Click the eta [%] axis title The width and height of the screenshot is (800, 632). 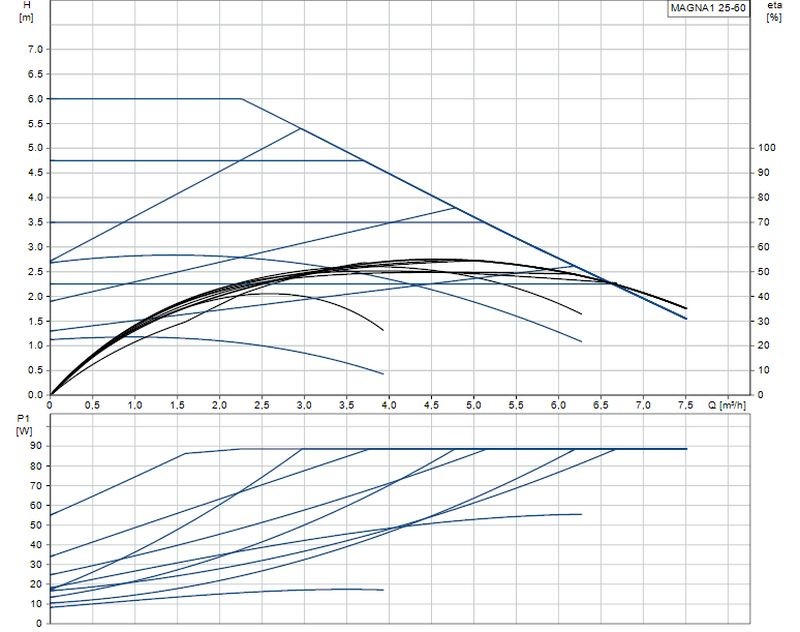(773, 12)
